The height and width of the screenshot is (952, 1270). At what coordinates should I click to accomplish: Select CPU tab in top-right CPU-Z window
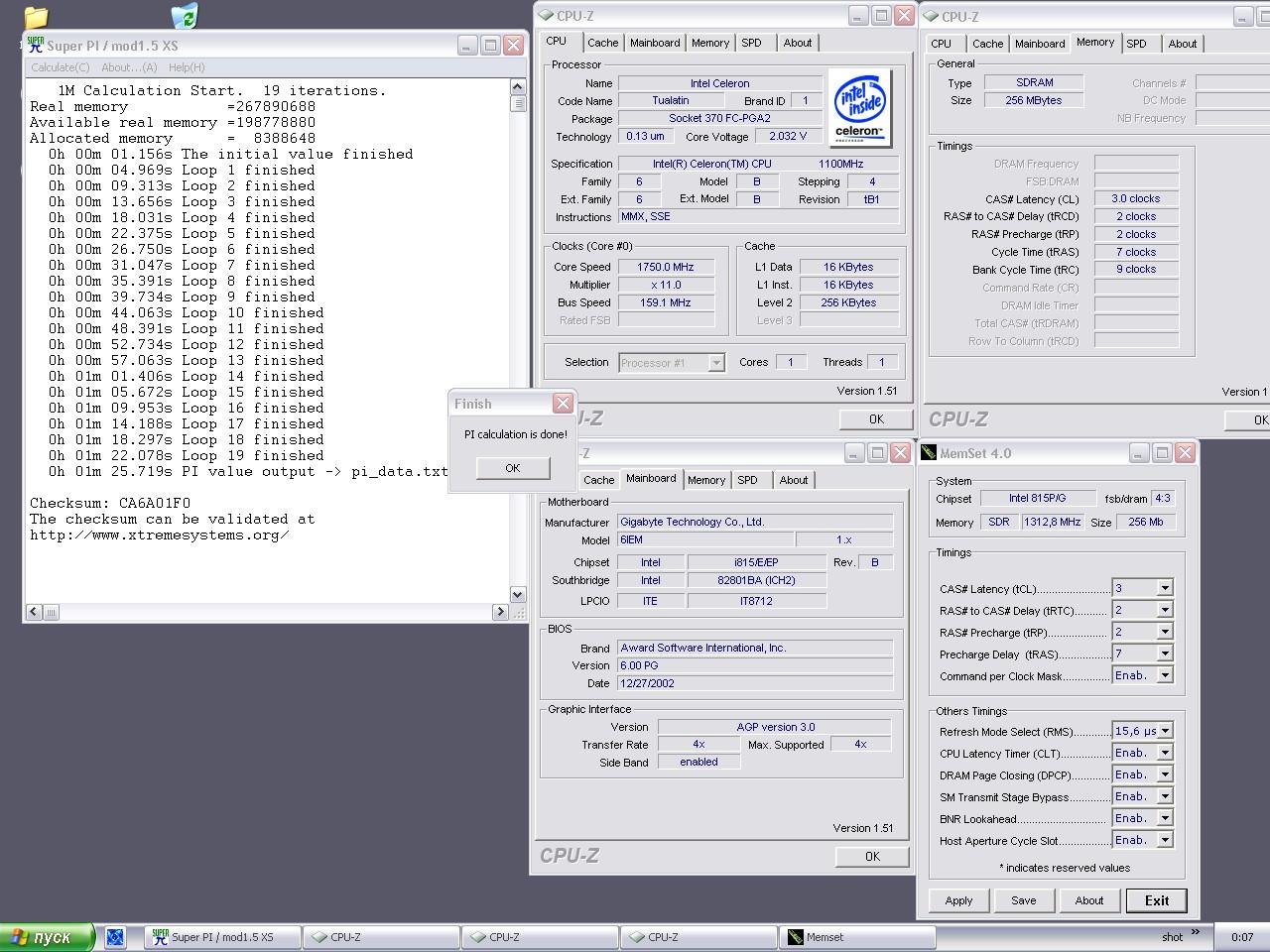click(942, 44)
